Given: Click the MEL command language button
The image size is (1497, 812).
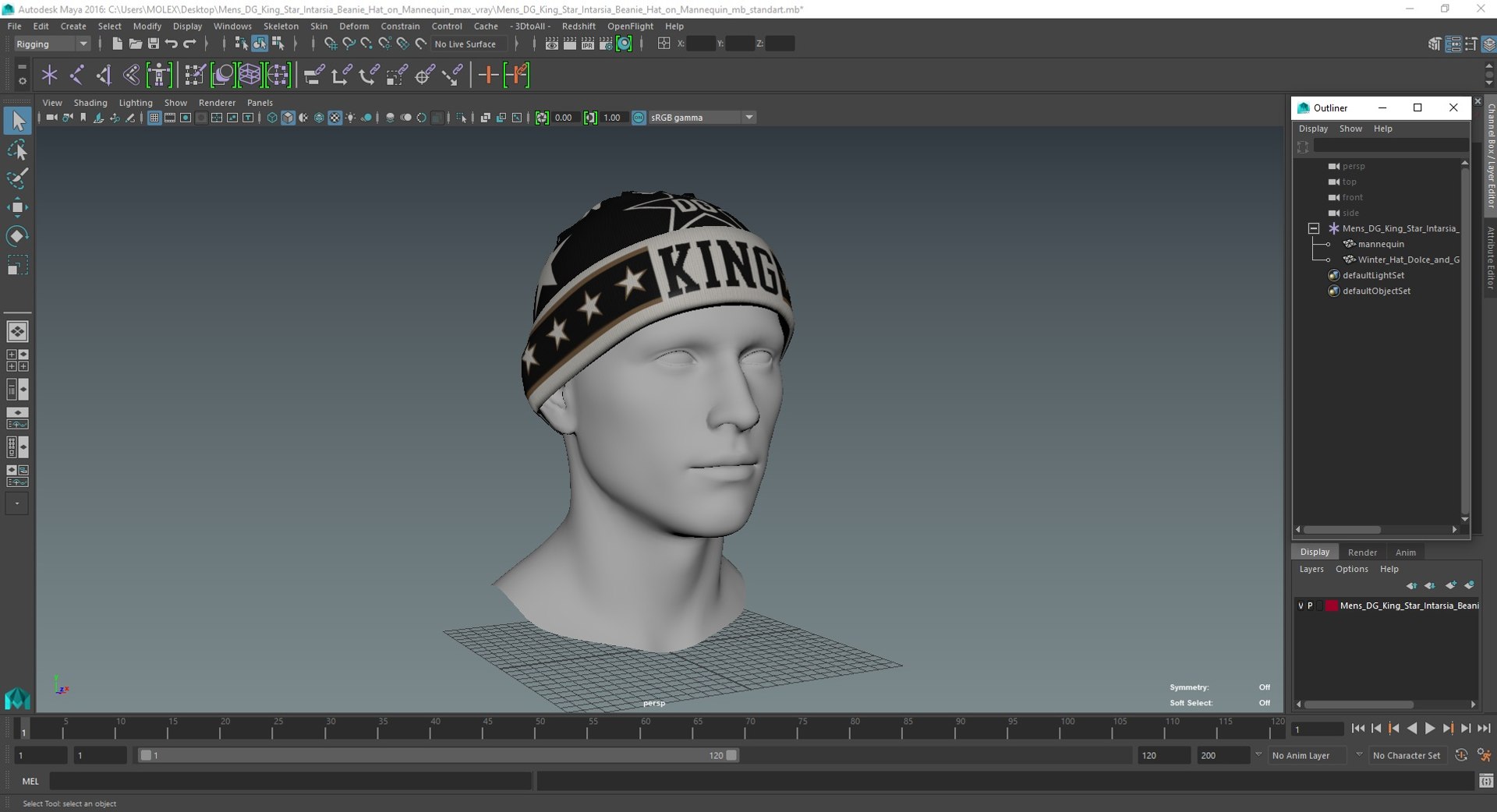Looking at the screenshot, I should [30, 781].
